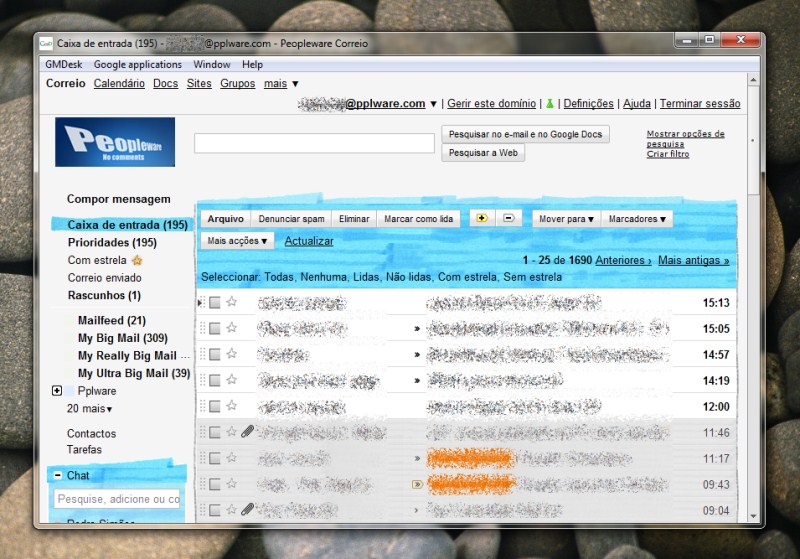This screenshot has width=800, height=559.
Task: Open Mais antigas page link
Action: (x=693, y=261)
